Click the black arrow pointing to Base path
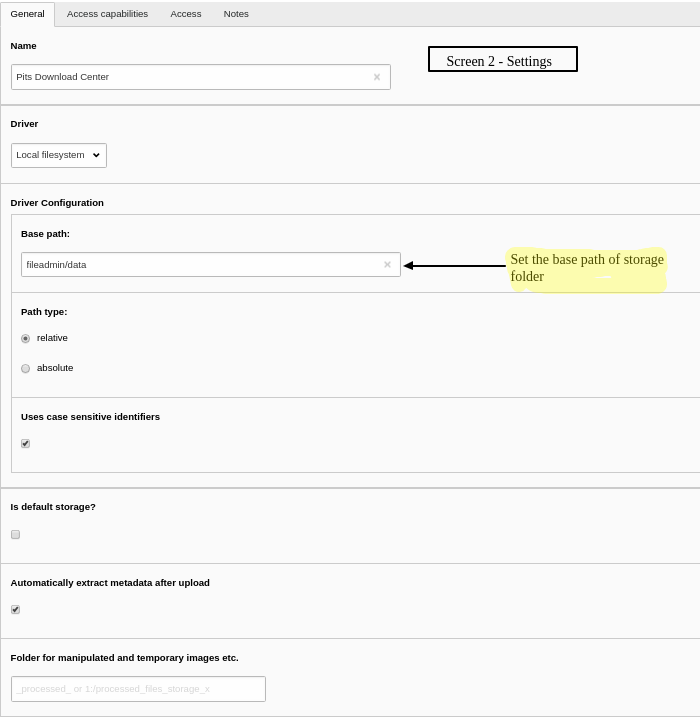Screen dimensions: 700x719 tap(455, 266)
